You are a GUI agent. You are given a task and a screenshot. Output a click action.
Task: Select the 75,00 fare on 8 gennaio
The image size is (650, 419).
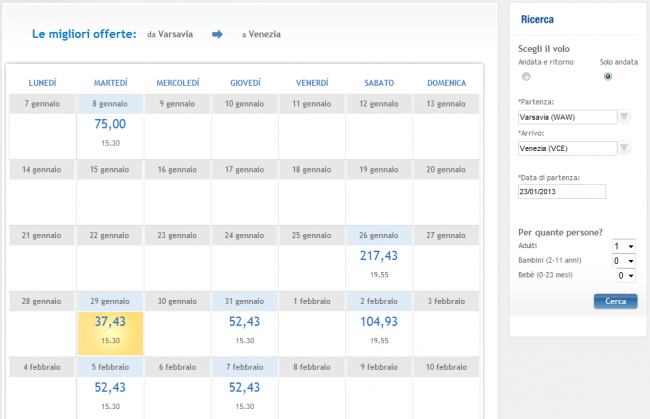click(x=110, y=124)
